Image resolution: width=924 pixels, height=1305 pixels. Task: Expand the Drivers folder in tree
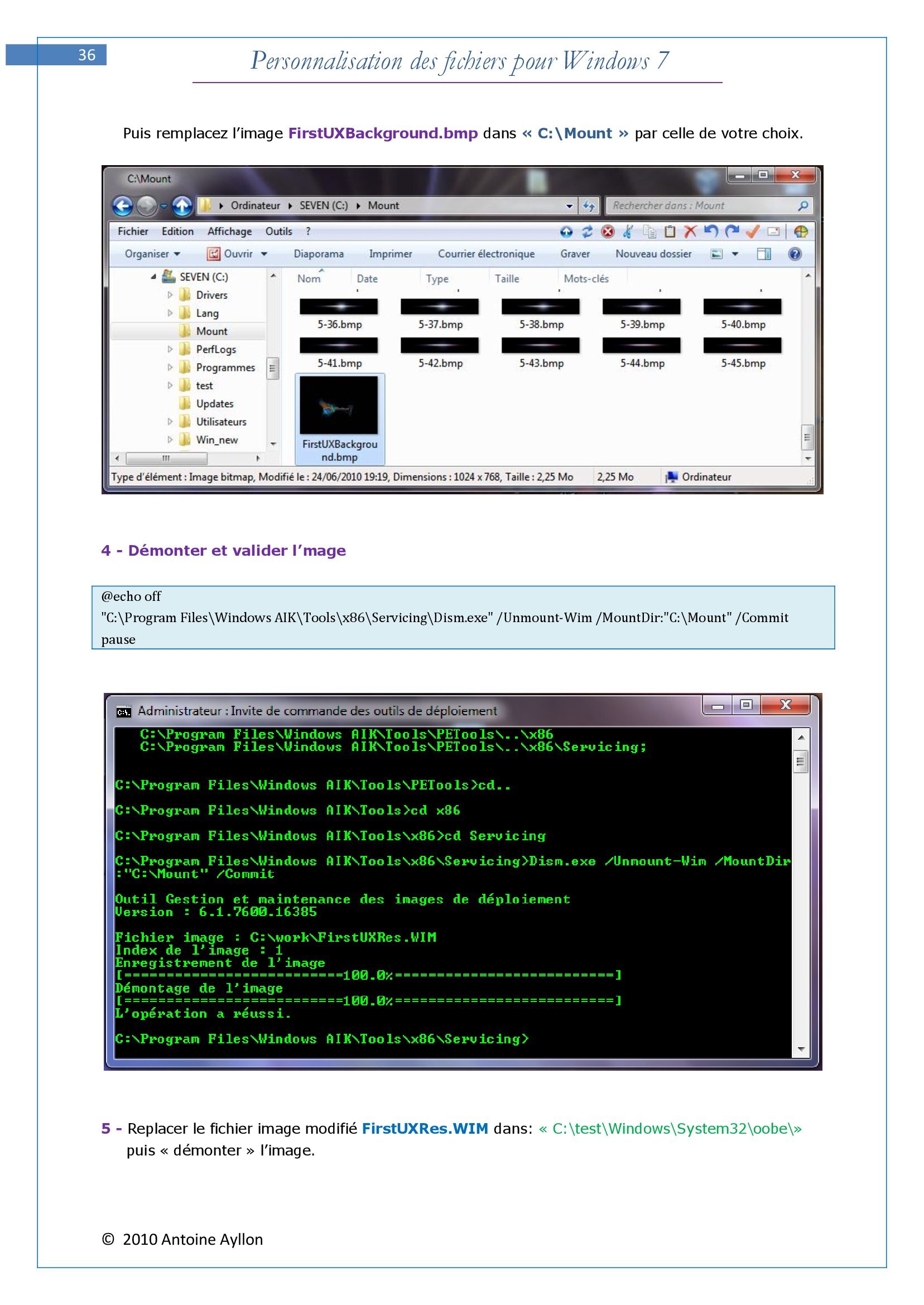pyautogui.click(x=170, y=295)
